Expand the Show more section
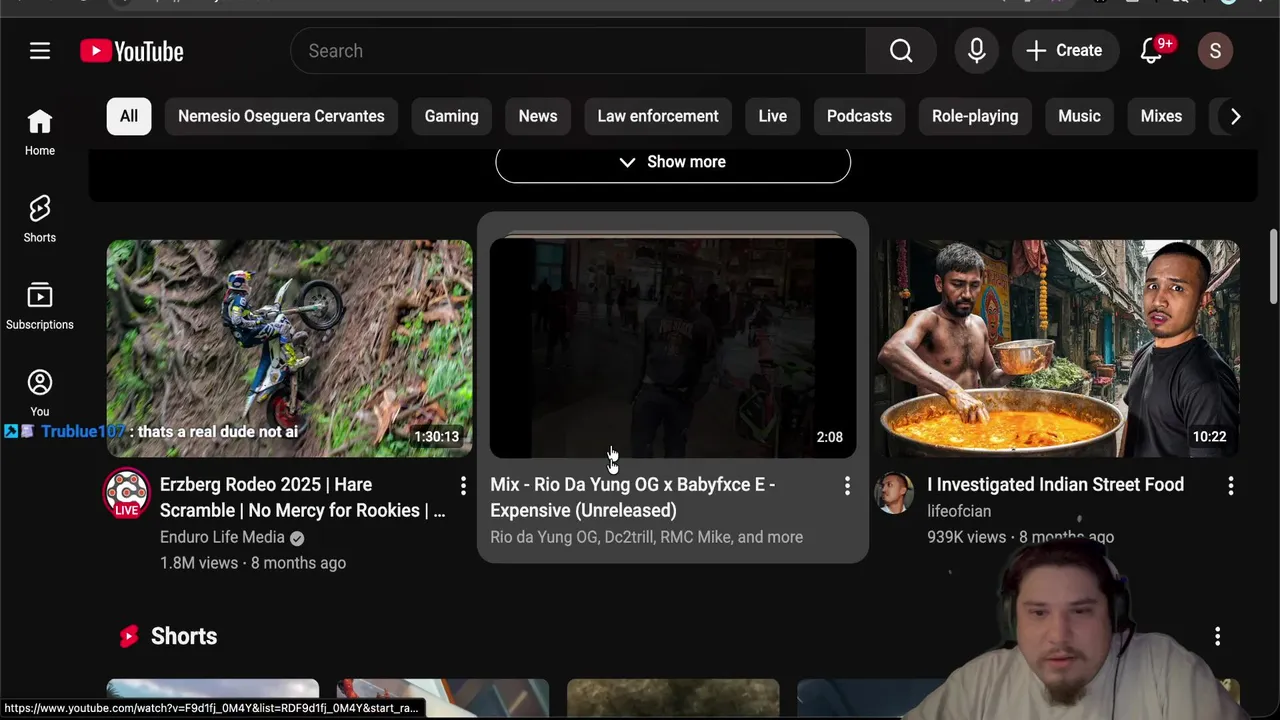 point(673,162)
